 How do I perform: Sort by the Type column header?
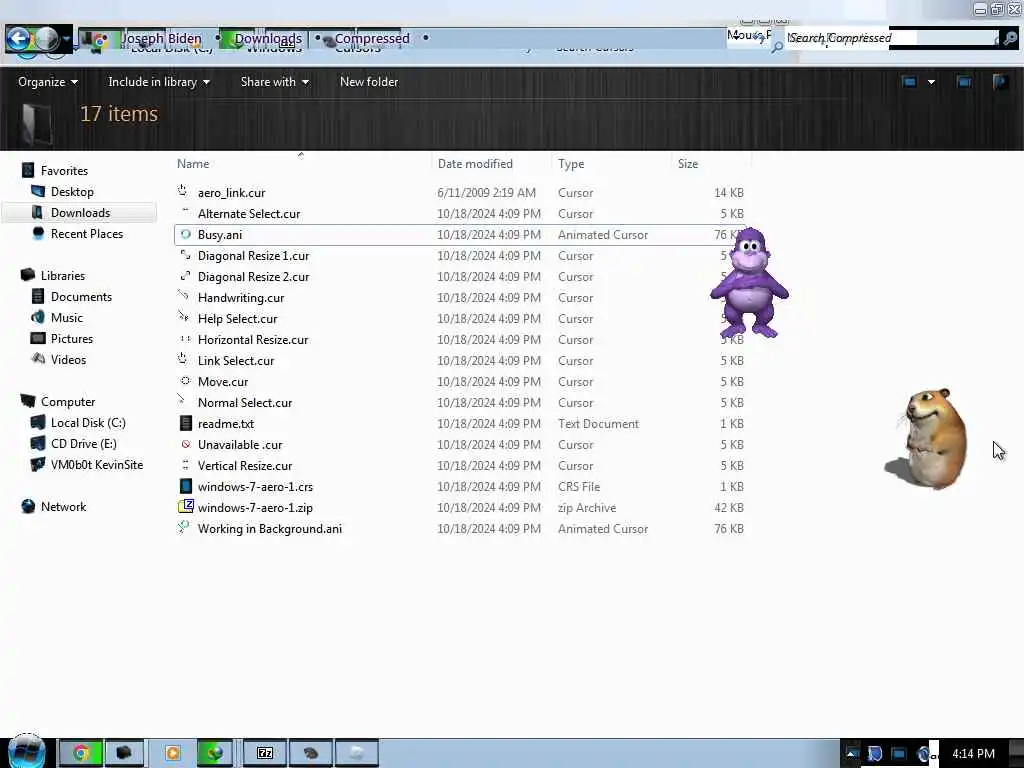571,164
